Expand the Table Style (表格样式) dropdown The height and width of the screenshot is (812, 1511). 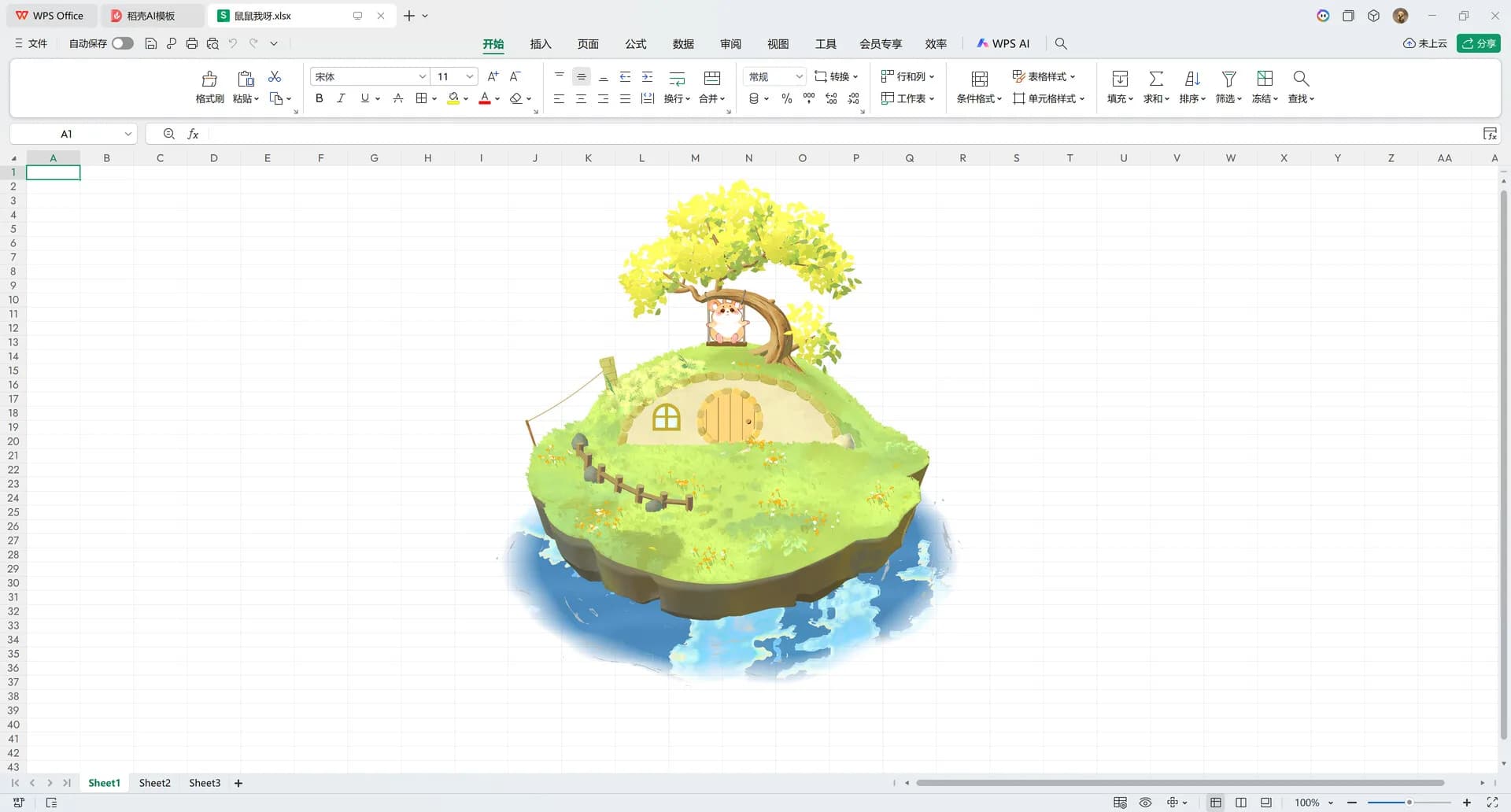click(1044, 76)
